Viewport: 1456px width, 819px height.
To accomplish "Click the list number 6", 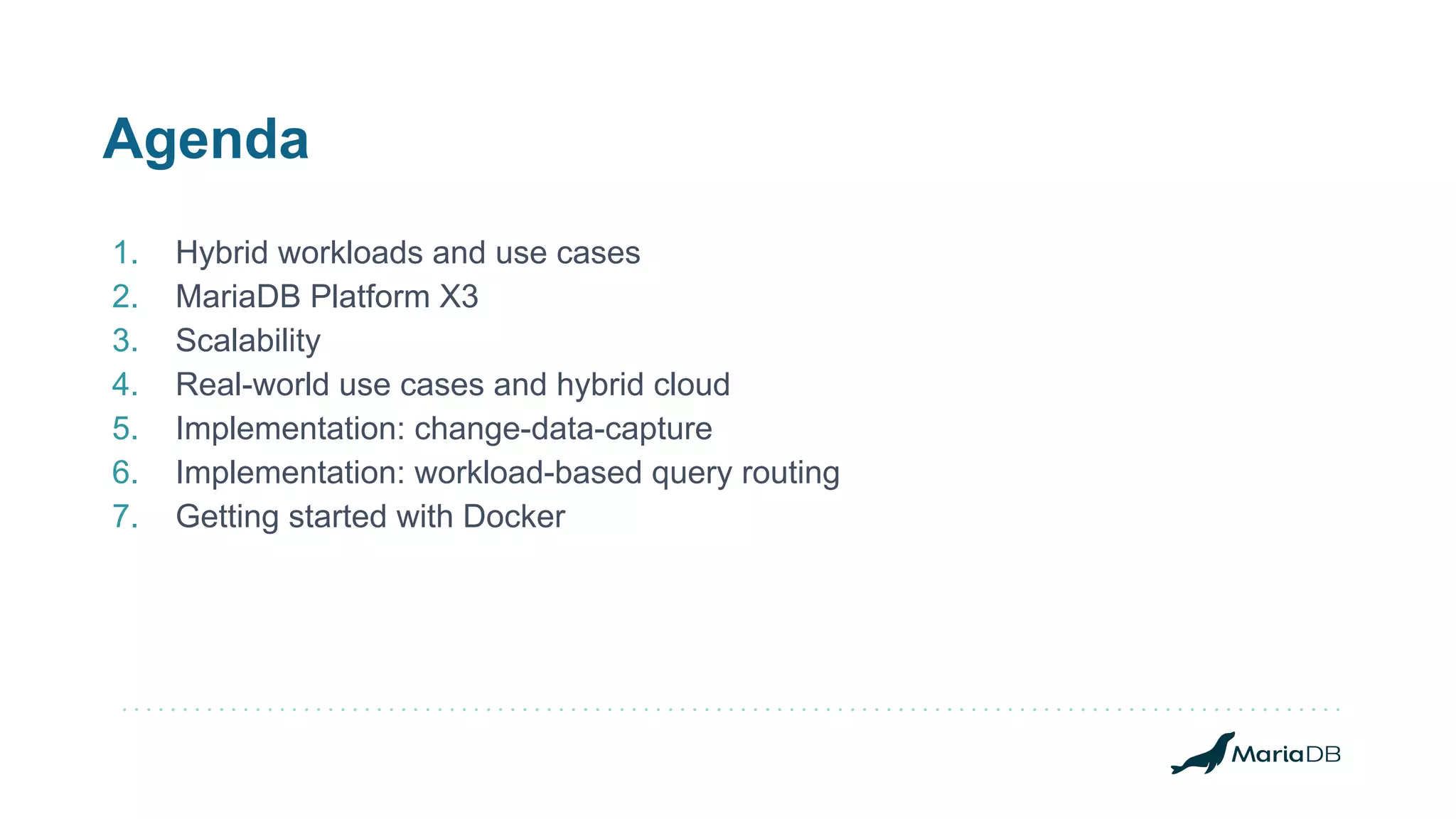I will (125, 473).
